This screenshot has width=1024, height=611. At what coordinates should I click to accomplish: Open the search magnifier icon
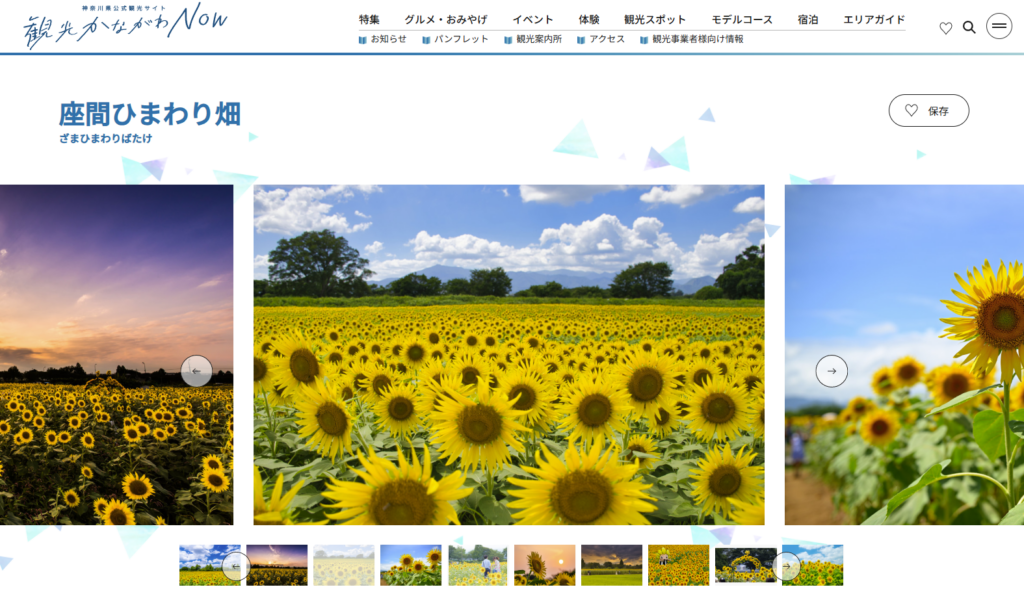969,28
